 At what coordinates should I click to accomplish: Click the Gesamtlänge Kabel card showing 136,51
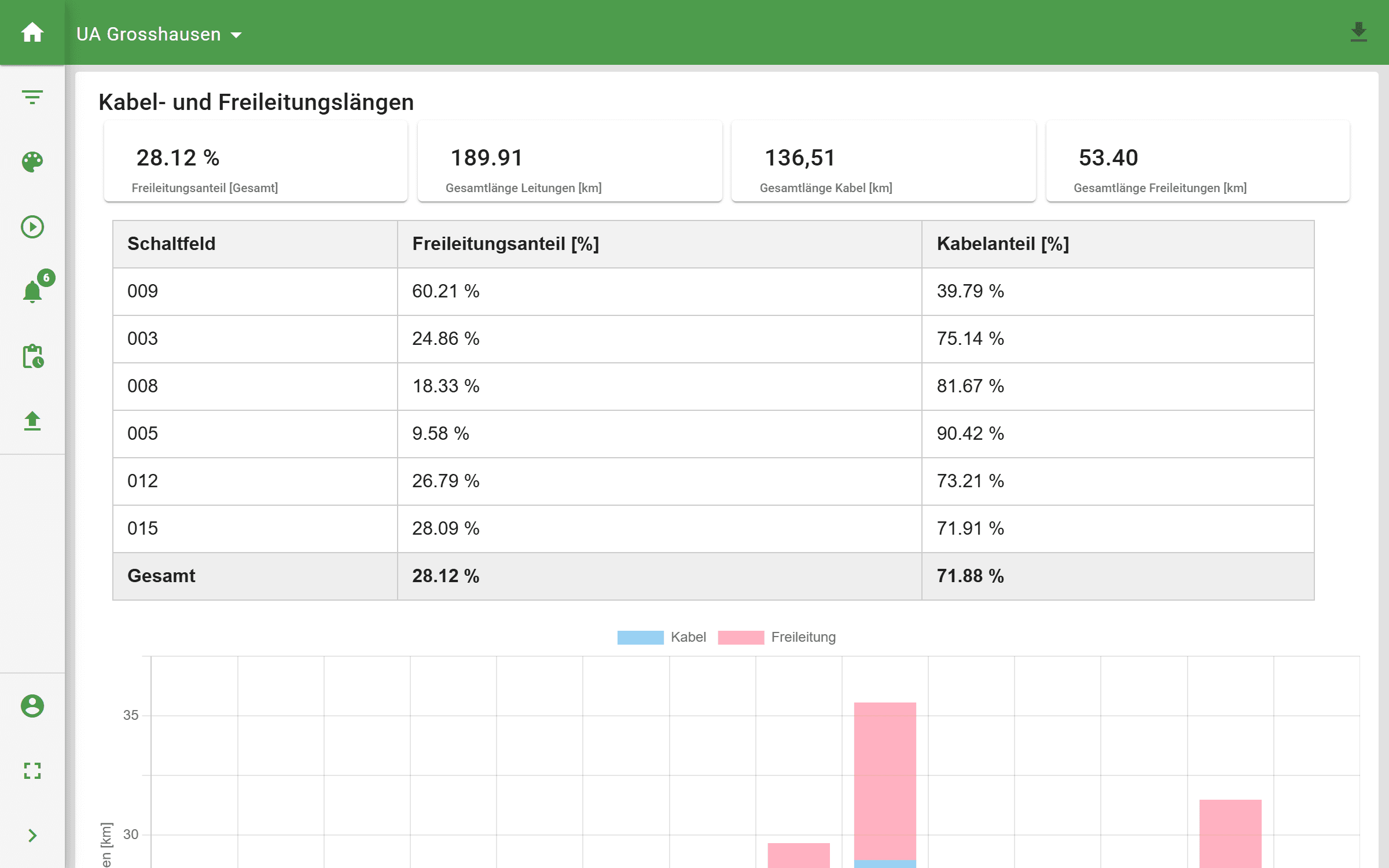(x=884, y=160)
